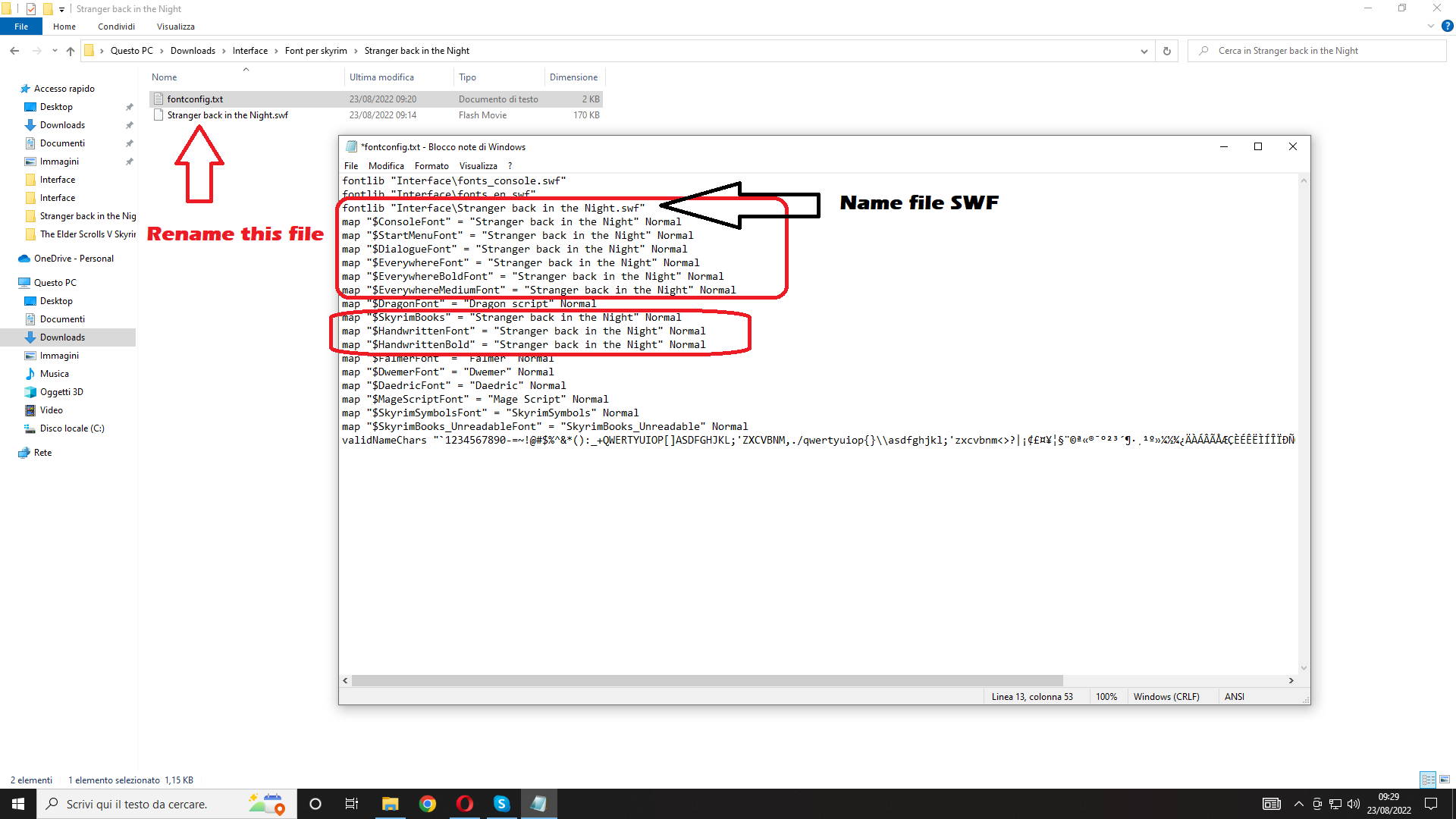Open the Visualizza ribbon tab in Explorer

[176, 27]
